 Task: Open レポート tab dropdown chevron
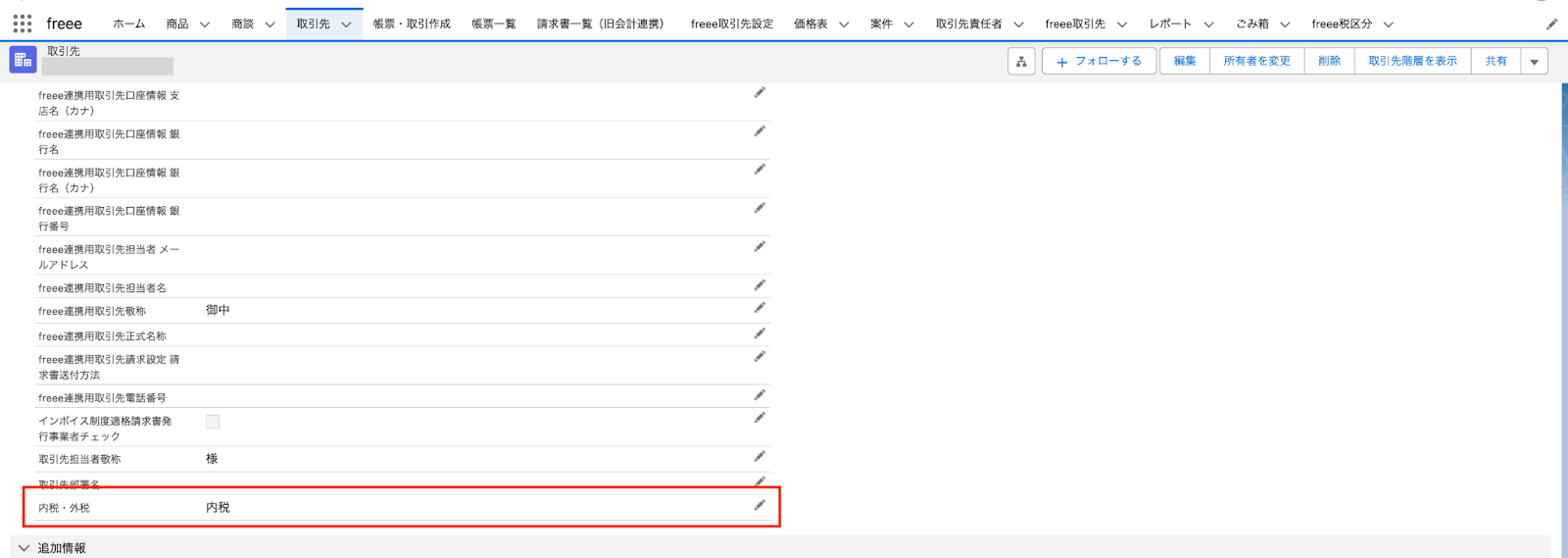click(x=1208, y=25)
